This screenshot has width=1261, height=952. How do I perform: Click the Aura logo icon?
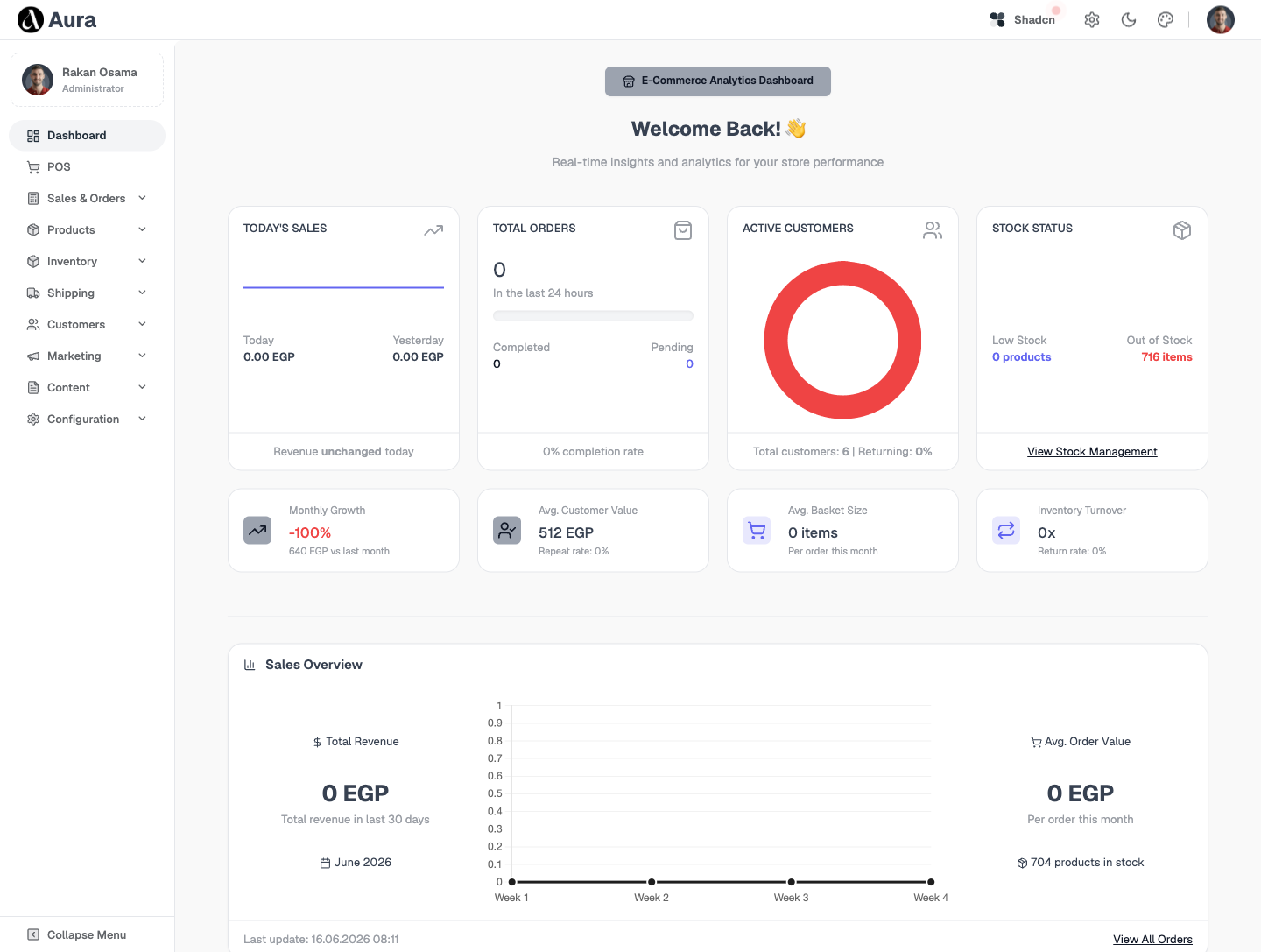pos(31,19)
